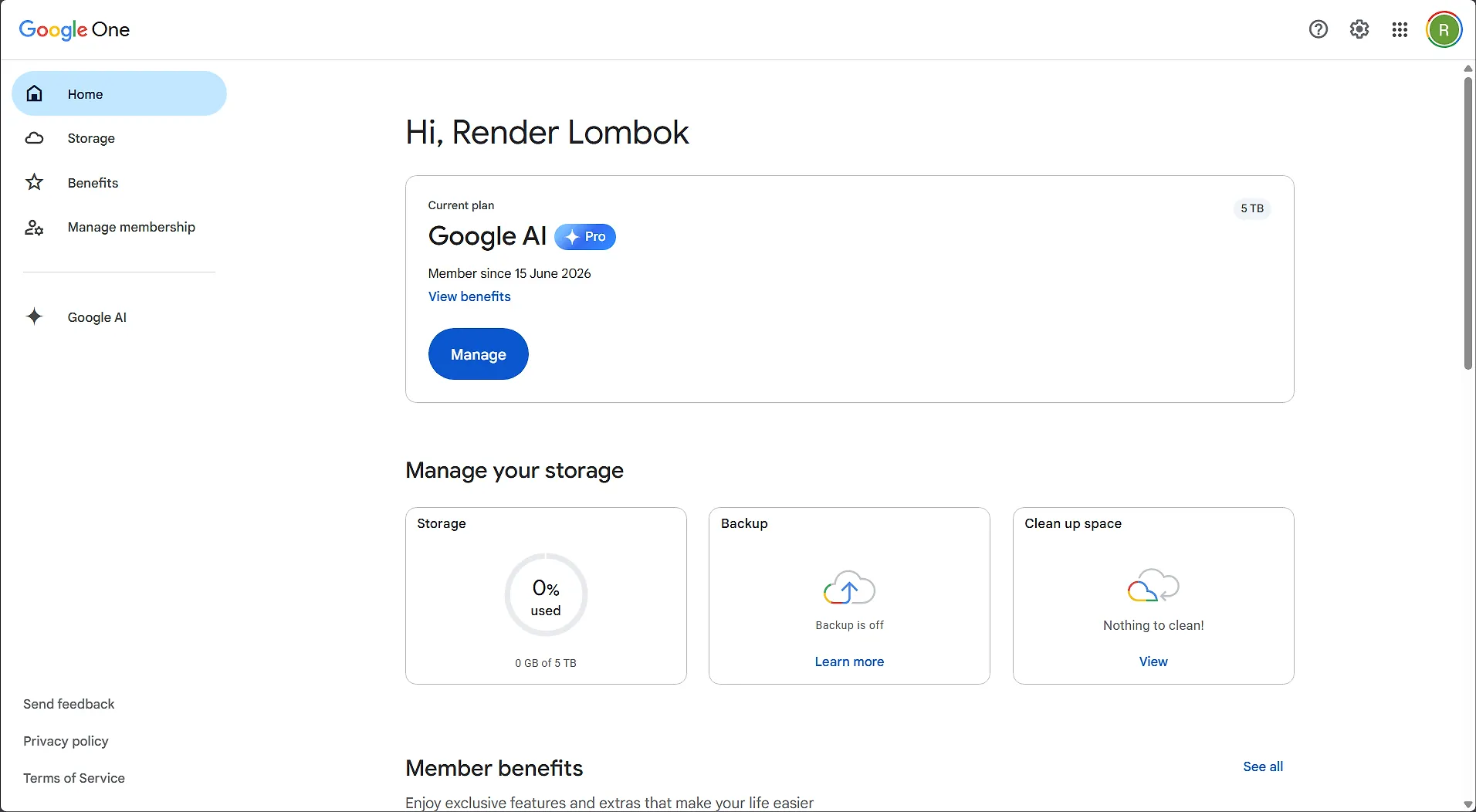
Task: Click the 0% used storage progress ring
Action: click(546, 595)
